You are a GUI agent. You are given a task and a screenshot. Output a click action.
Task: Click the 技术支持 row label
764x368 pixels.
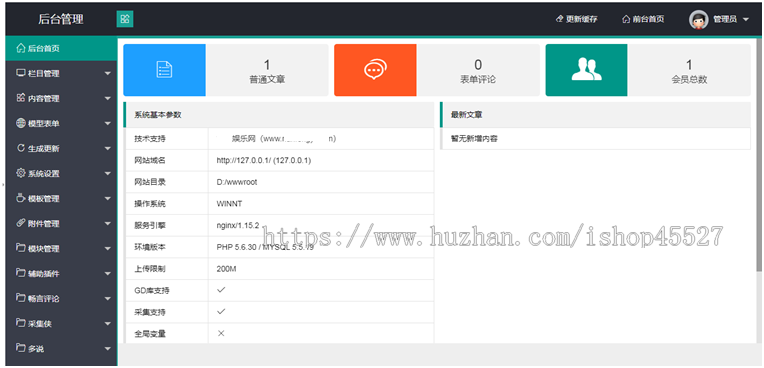click(x=150, y=139)
